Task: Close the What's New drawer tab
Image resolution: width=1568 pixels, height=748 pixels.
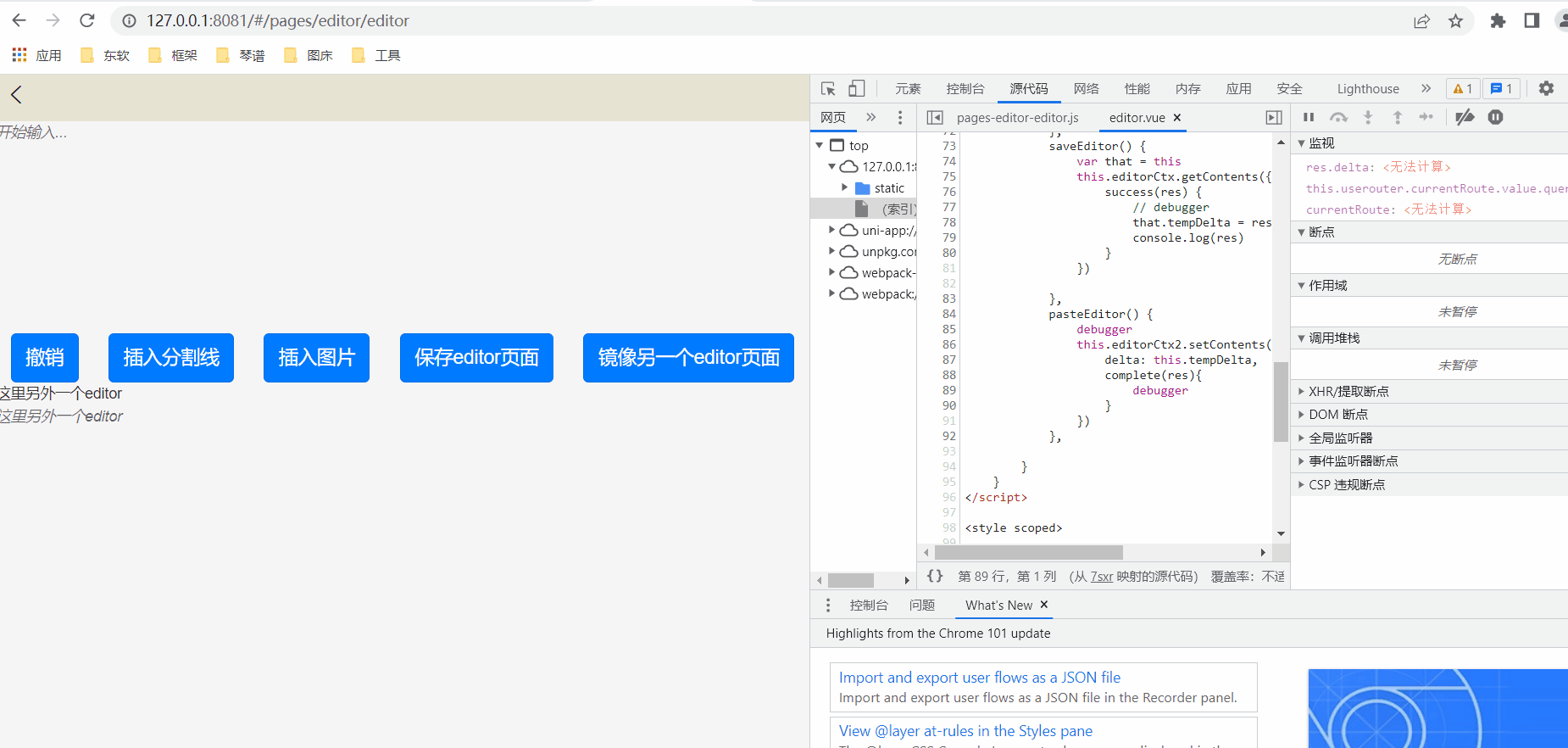Action: (1044, 605)
